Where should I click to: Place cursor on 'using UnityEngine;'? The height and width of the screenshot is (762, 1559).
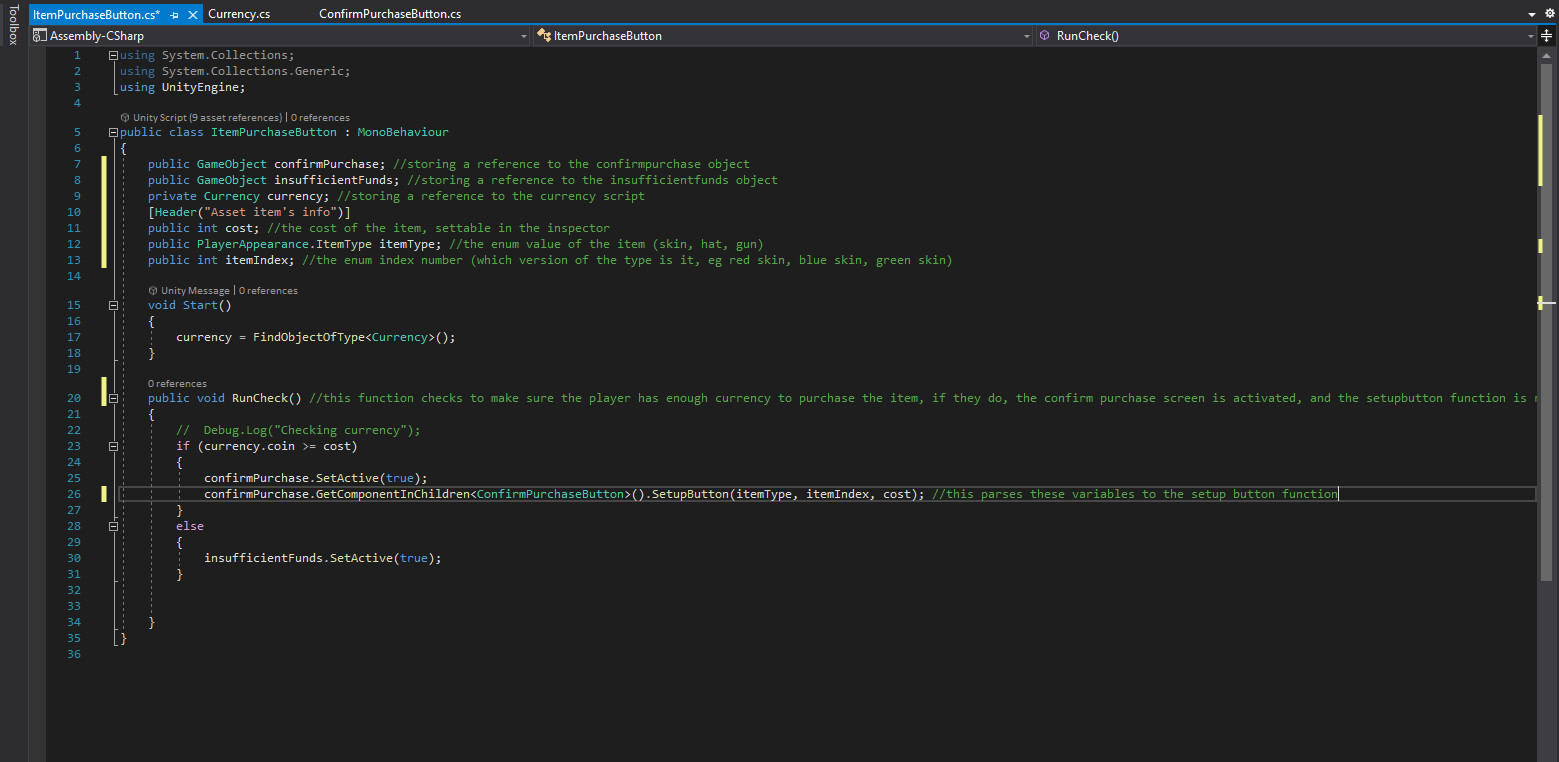tap(182, 87)
